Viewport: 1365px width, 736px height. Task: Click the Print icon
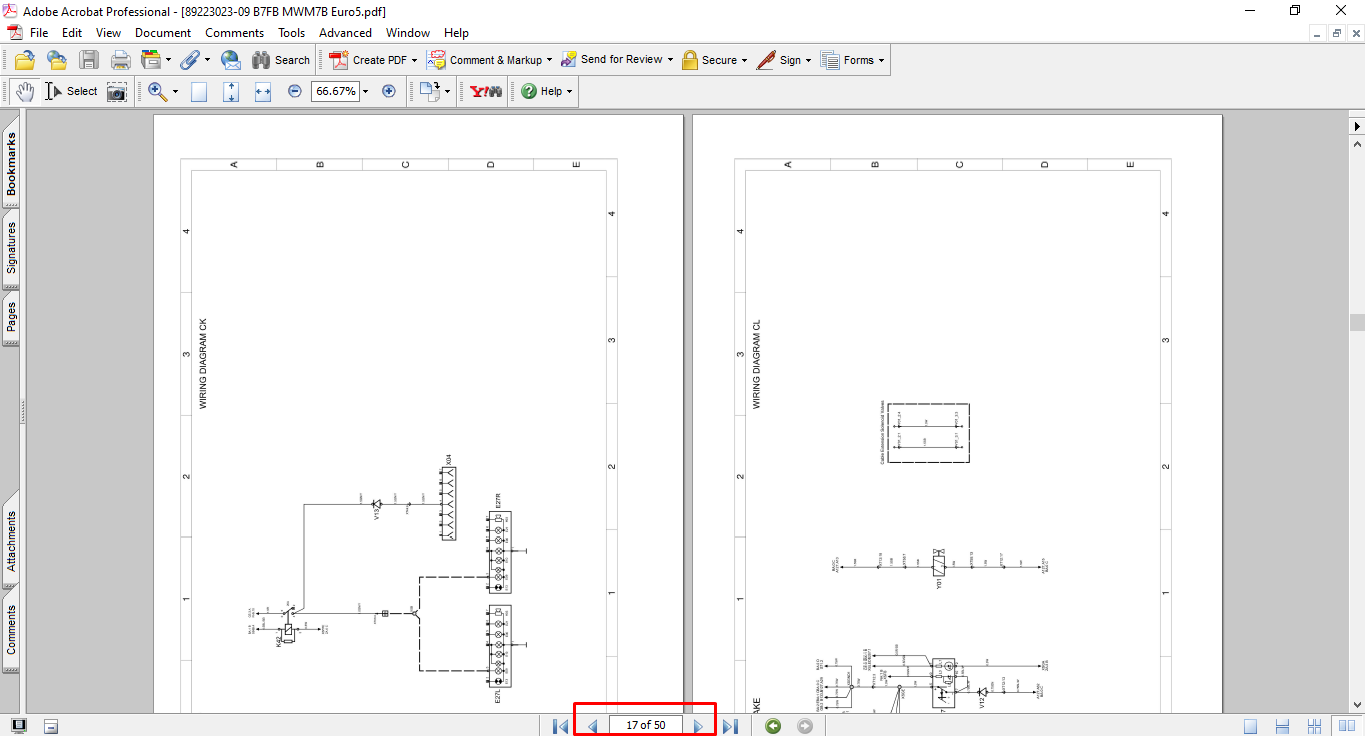coord(121,60)
